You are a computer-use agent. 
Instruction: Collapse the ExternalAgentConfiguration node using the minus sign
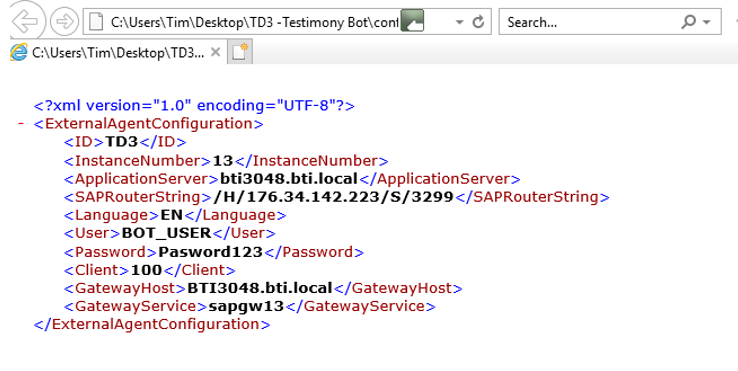click(21, 123)
